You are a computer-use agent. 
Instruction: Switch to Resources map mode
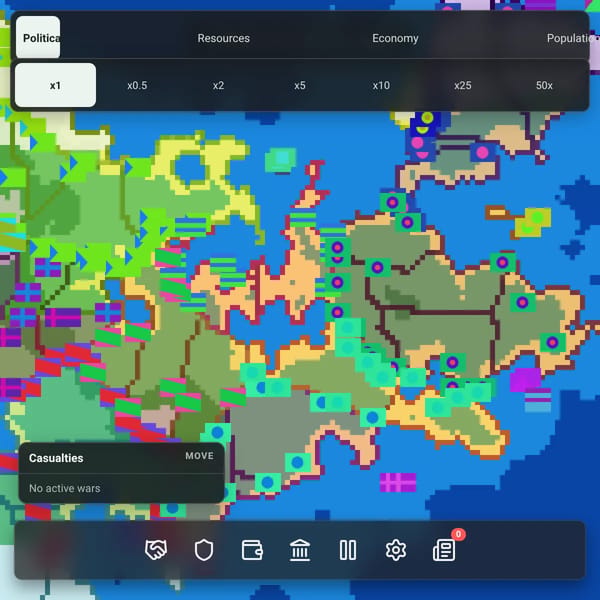tap(223, 38)
